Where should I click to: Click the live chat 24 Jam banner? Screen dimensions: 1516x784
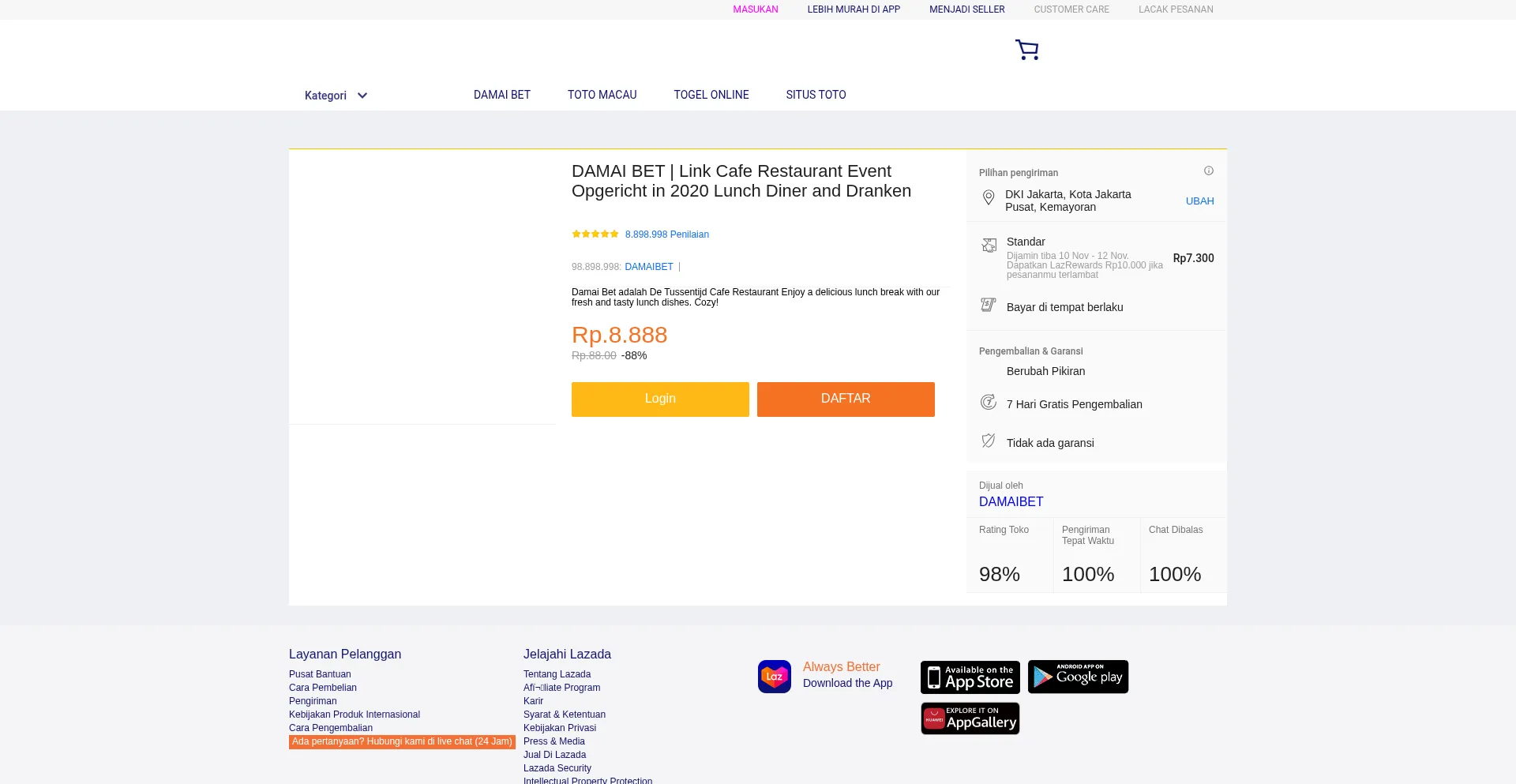[402, 742]
